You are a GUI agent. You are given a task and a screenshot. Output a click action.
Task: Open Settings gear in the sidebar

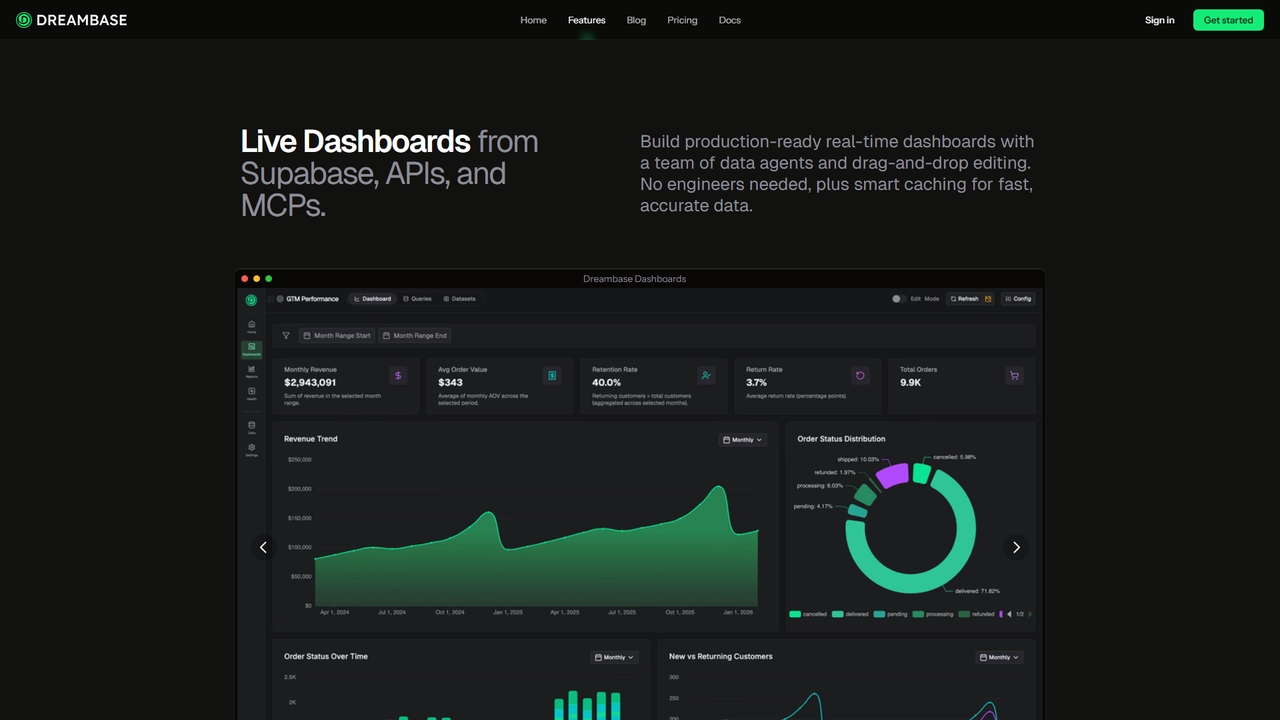(251, 449)
